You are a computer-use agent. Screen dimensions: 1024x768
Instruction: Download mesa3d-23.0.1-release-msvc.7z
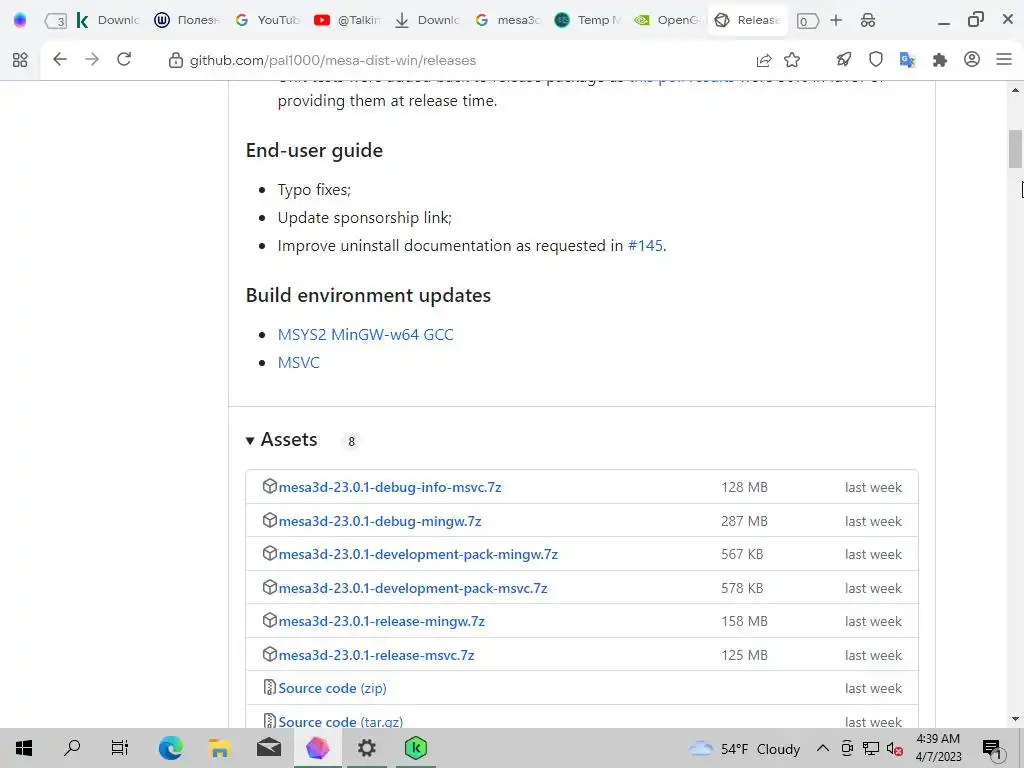(376, 655)
